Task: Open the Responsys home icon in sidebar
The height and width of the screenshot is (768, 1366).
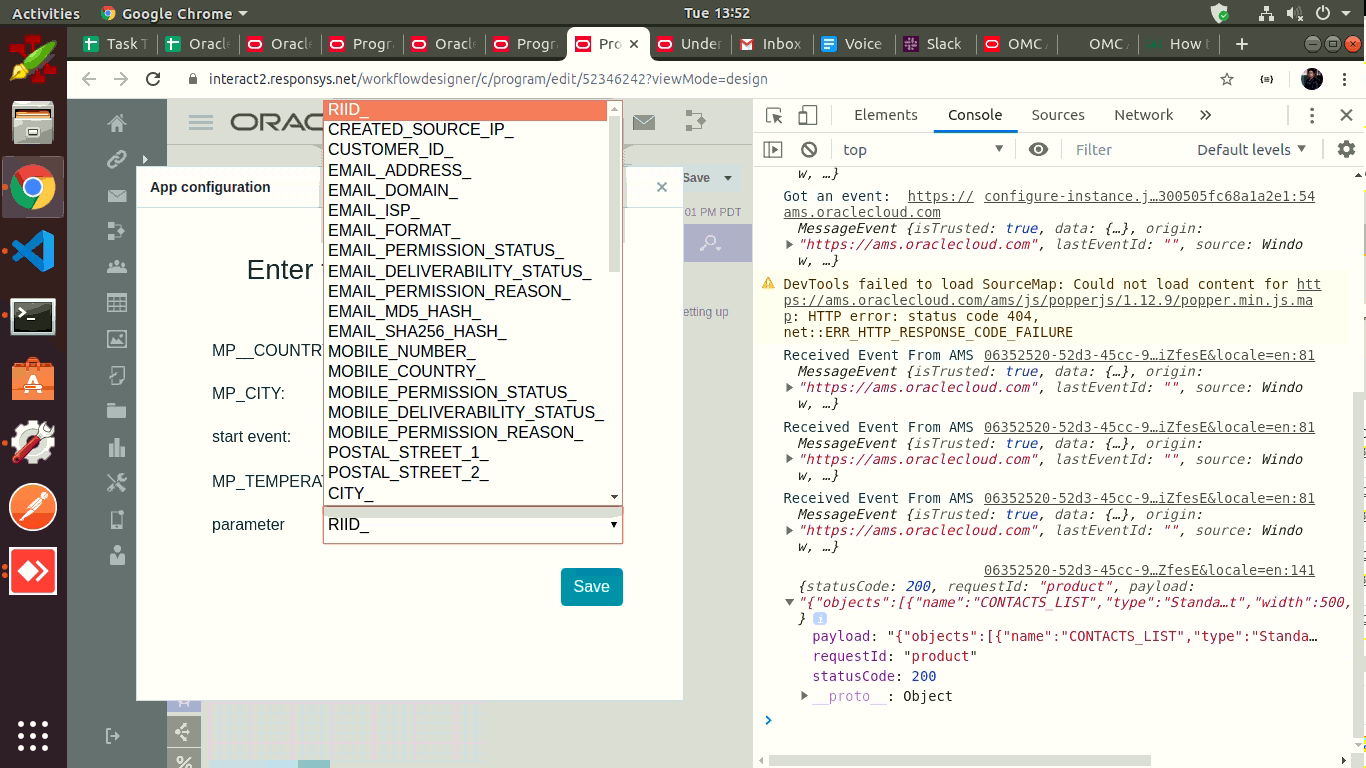Action: coord(117,123)
